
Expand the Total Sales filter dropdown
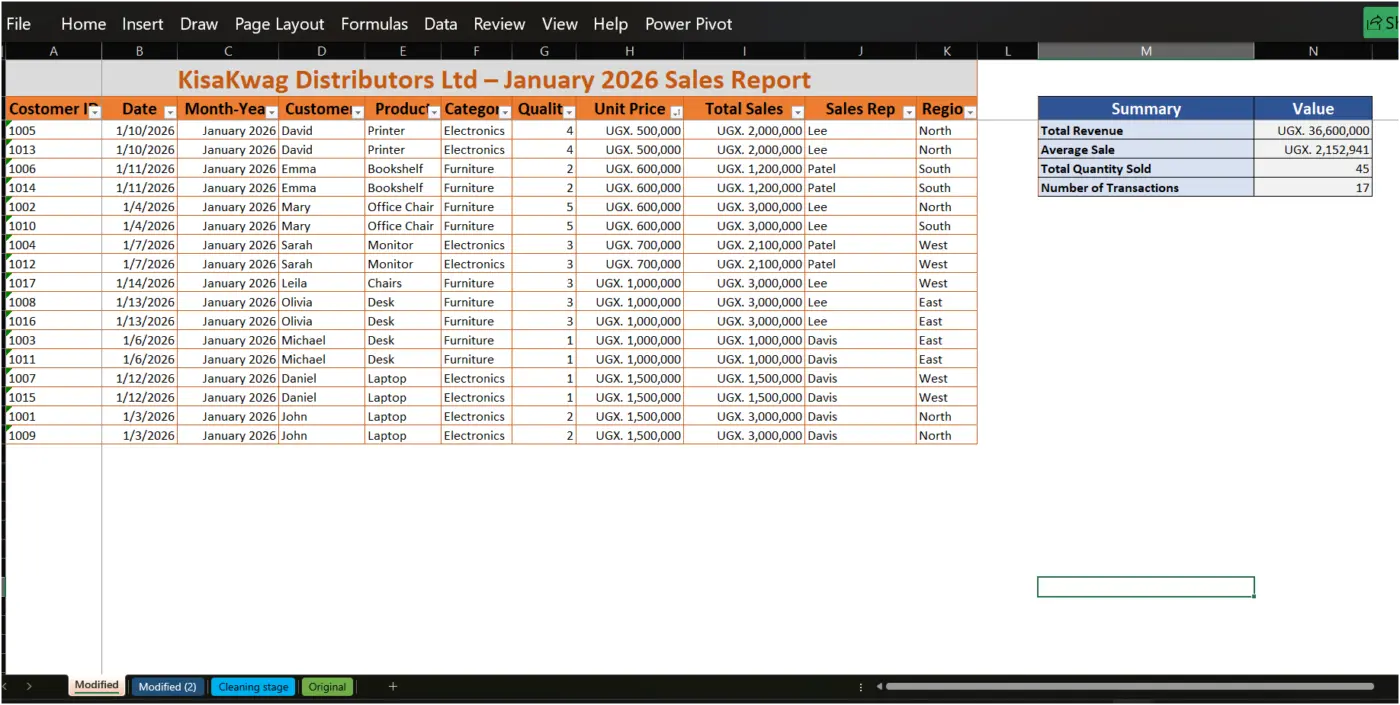pyautogui.click(x=798, y=112)
